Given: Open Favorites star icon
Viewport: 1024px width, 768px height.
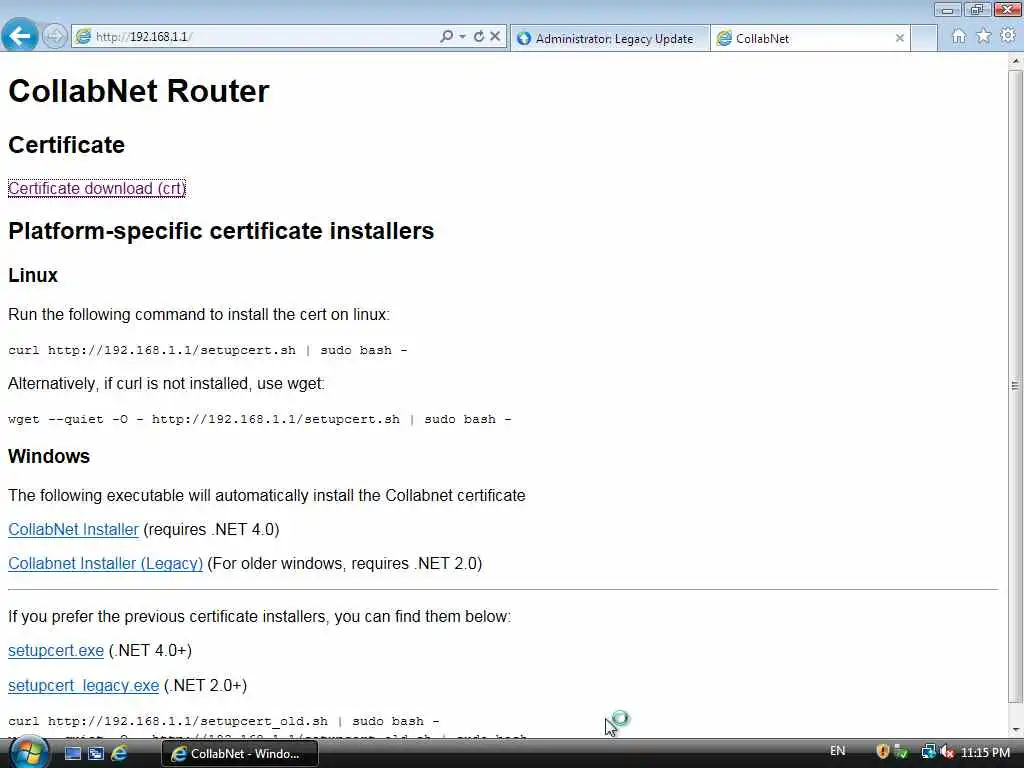Looking at the screenshot, I should (x=984, y=37).
